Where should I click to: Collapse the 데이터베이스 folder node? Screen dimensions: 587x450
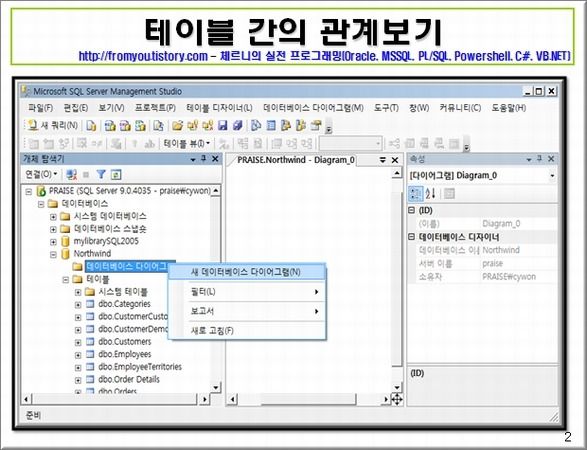pyautogui.click(x=41, y=204)
